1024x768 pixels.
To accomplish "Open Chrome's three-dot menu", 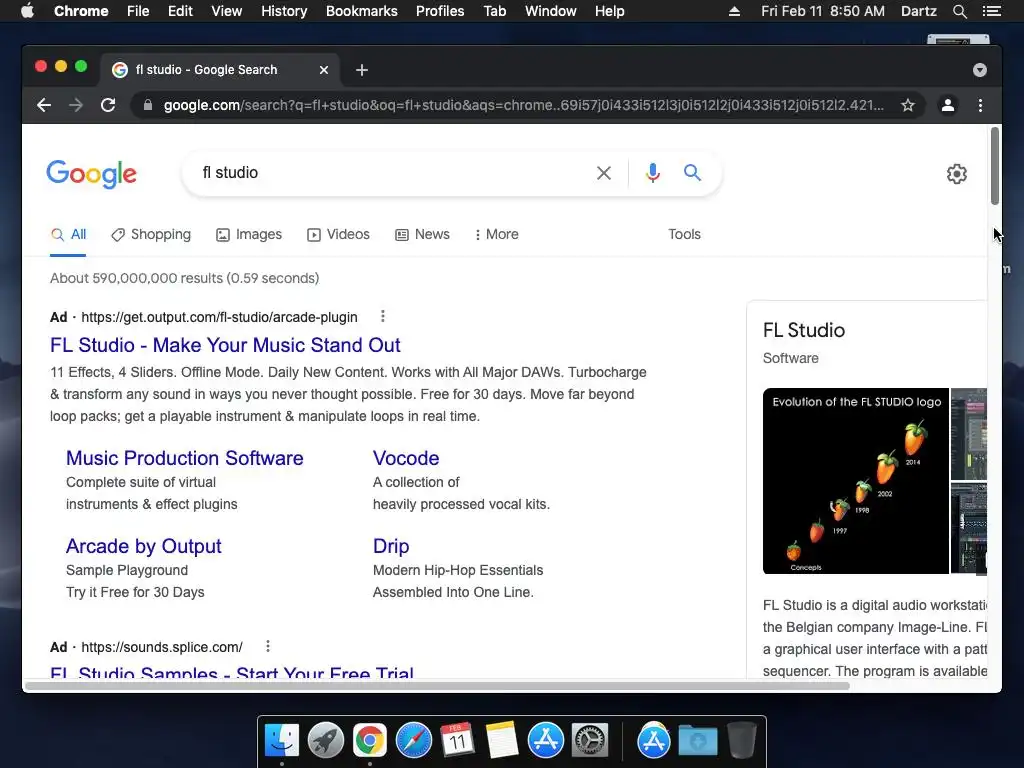I will click(980, 105).
